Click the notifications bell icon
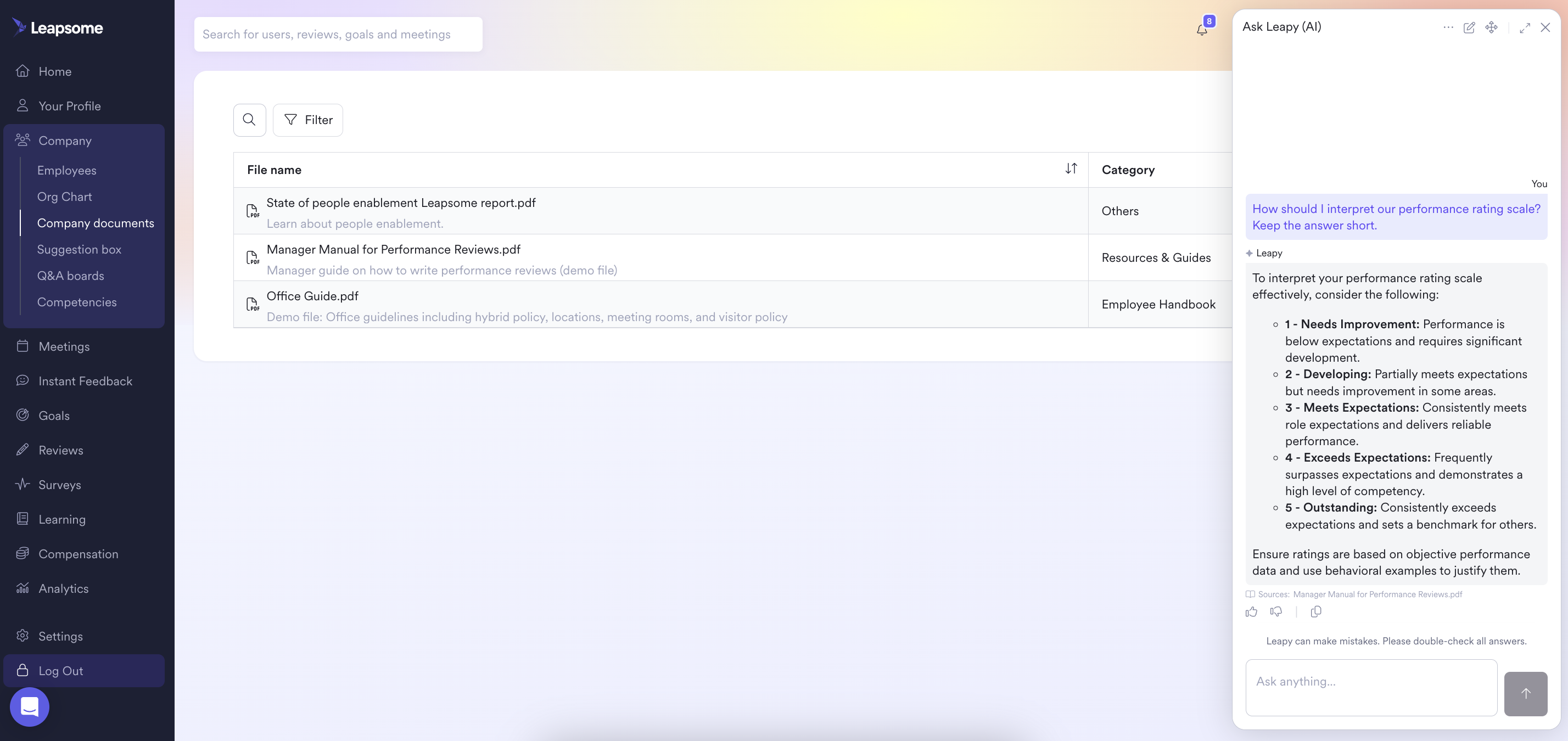Viewport: 1568px width, 741px height. click(1202, 30)
